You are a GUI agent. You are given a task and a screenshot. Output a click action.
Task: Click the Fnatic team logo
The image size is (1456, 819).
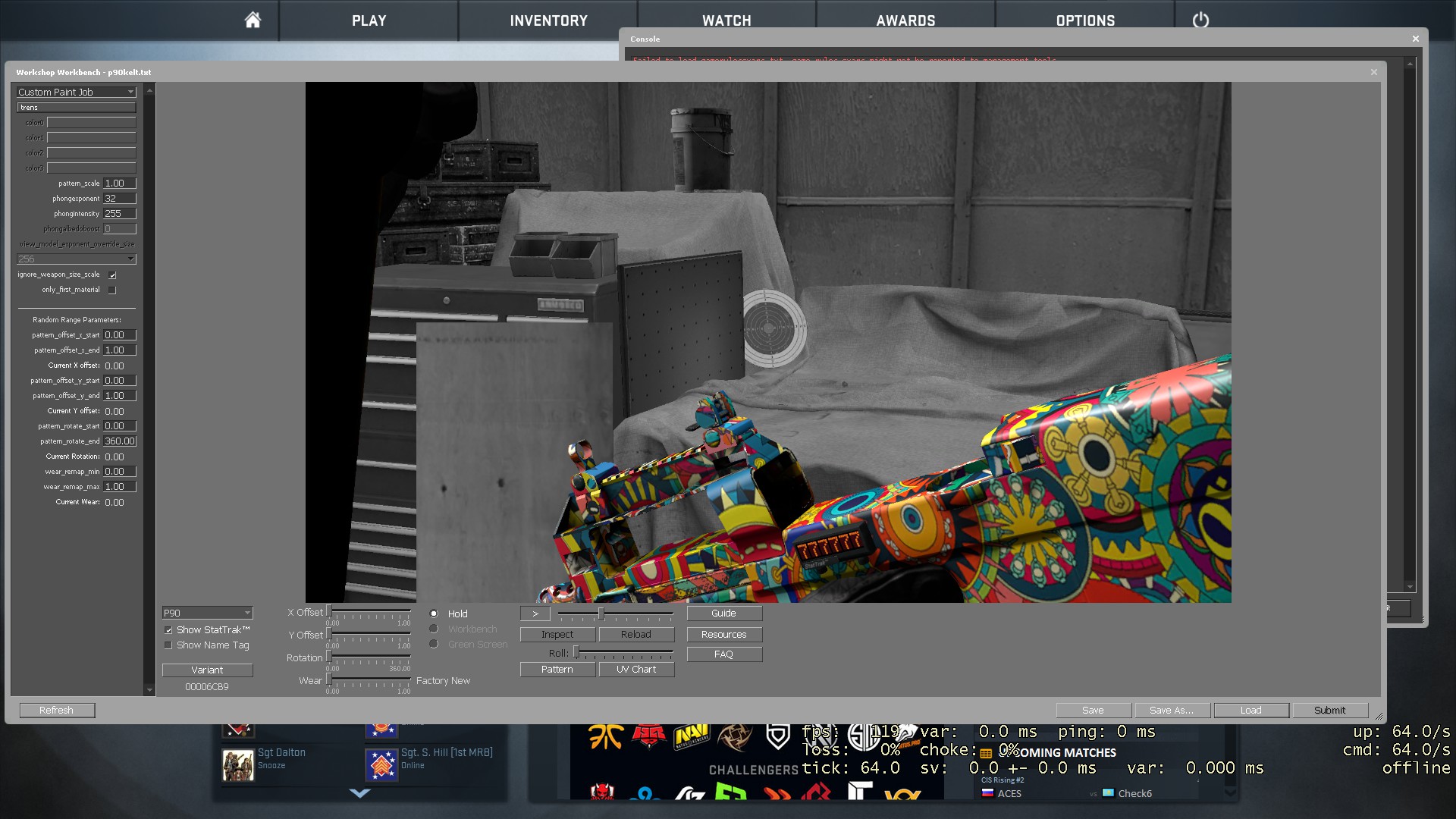coord(605,736)
